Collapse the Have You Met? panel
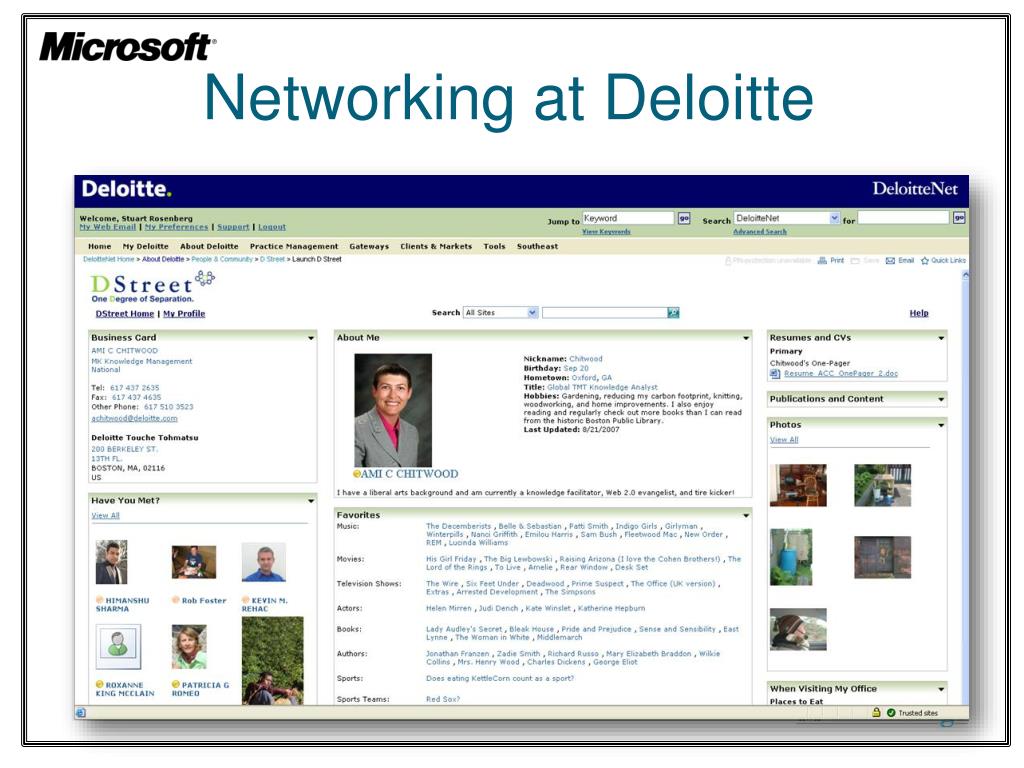The image size is (1024, 768). [311, 501]
